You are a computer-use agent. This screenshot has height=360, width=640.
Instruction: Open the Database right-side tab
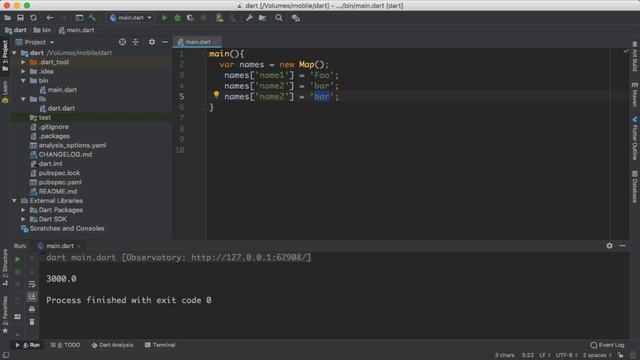tap(635, 187)
